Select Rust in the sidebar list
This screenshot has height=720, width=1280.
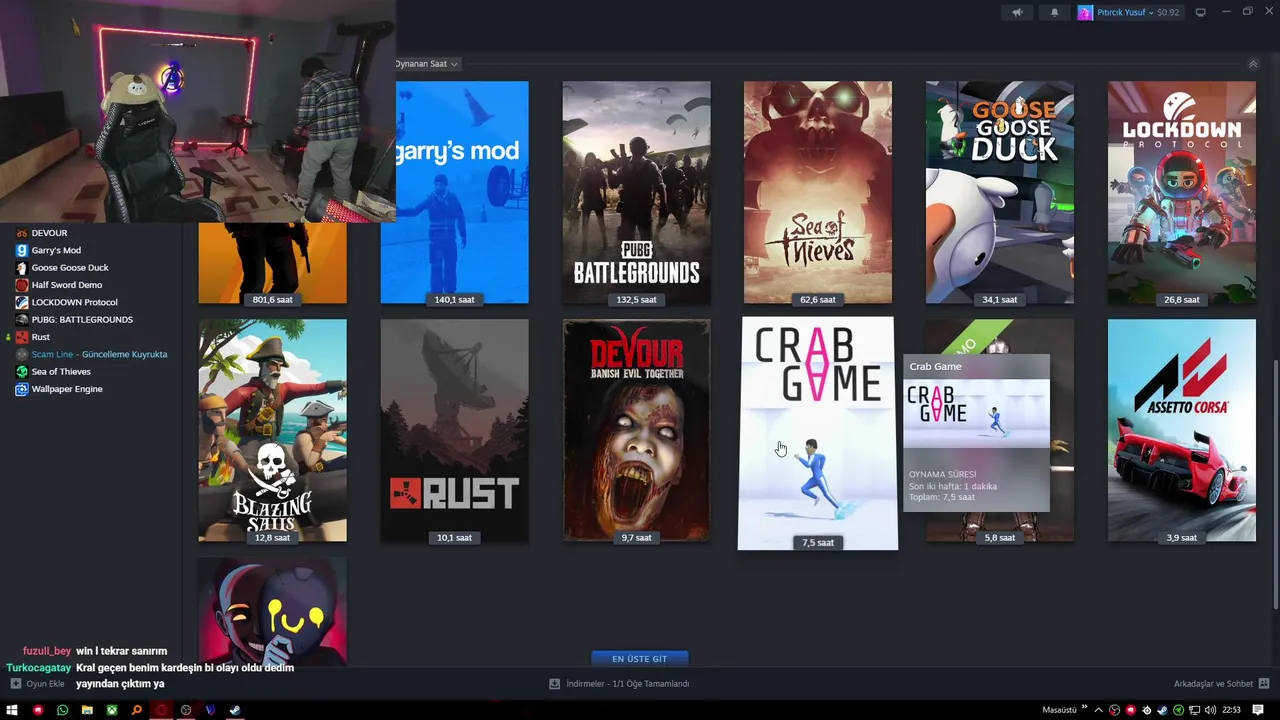(x=40, y=337)
